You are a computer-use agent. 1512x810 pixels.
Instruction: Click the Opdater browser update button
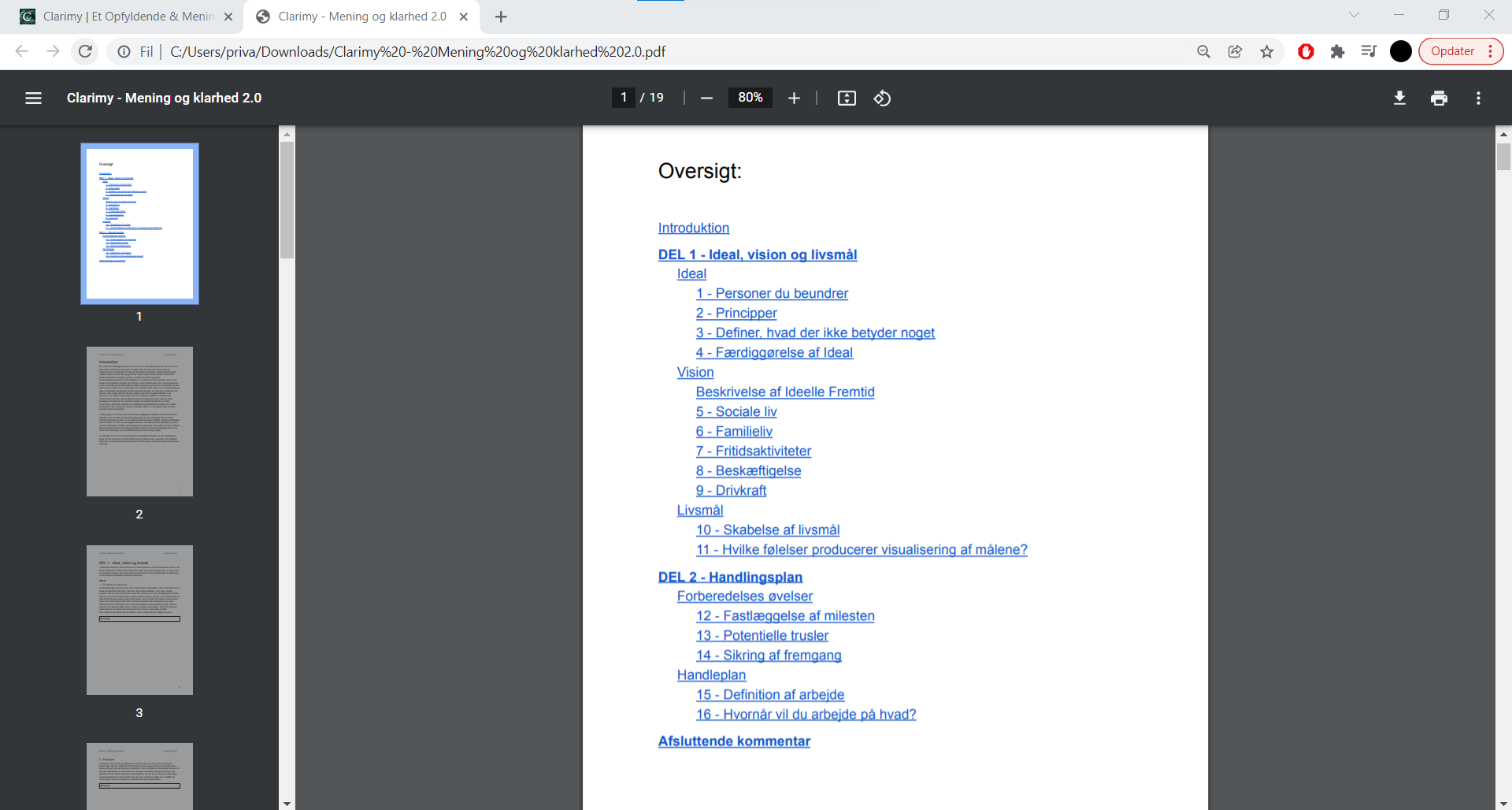tap(1452, 51)
